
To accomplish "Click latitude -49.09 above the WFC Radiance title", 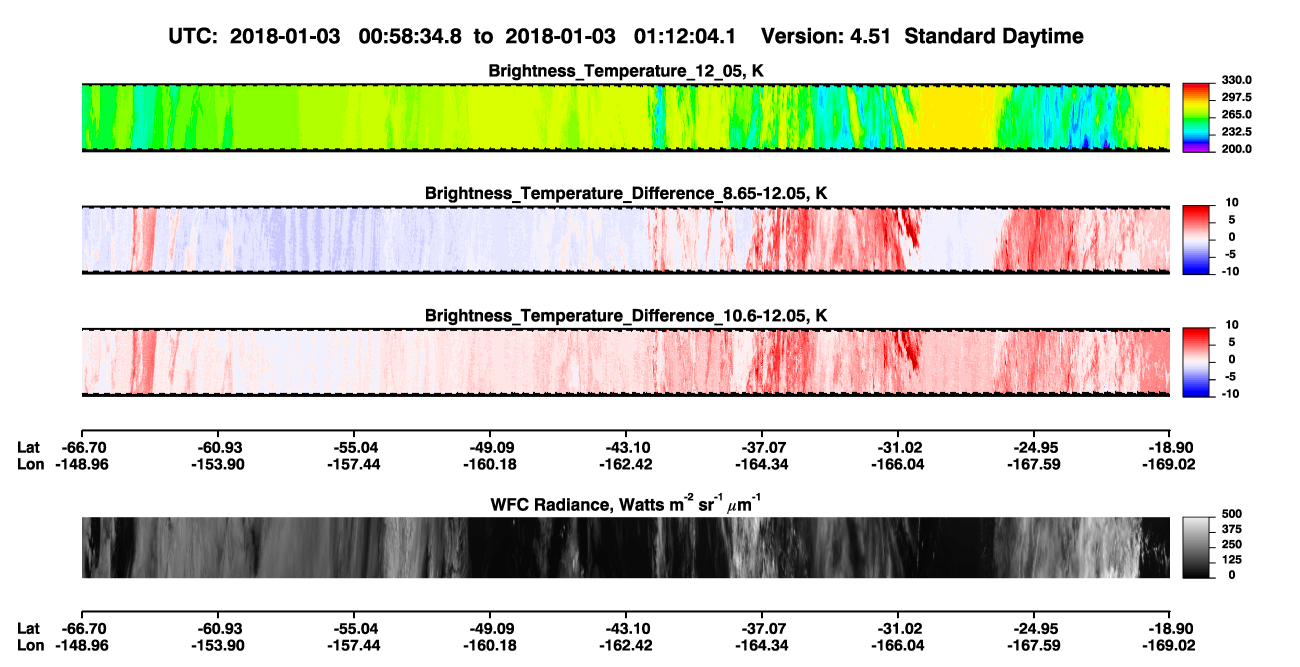I will click(x=490, y=447).
